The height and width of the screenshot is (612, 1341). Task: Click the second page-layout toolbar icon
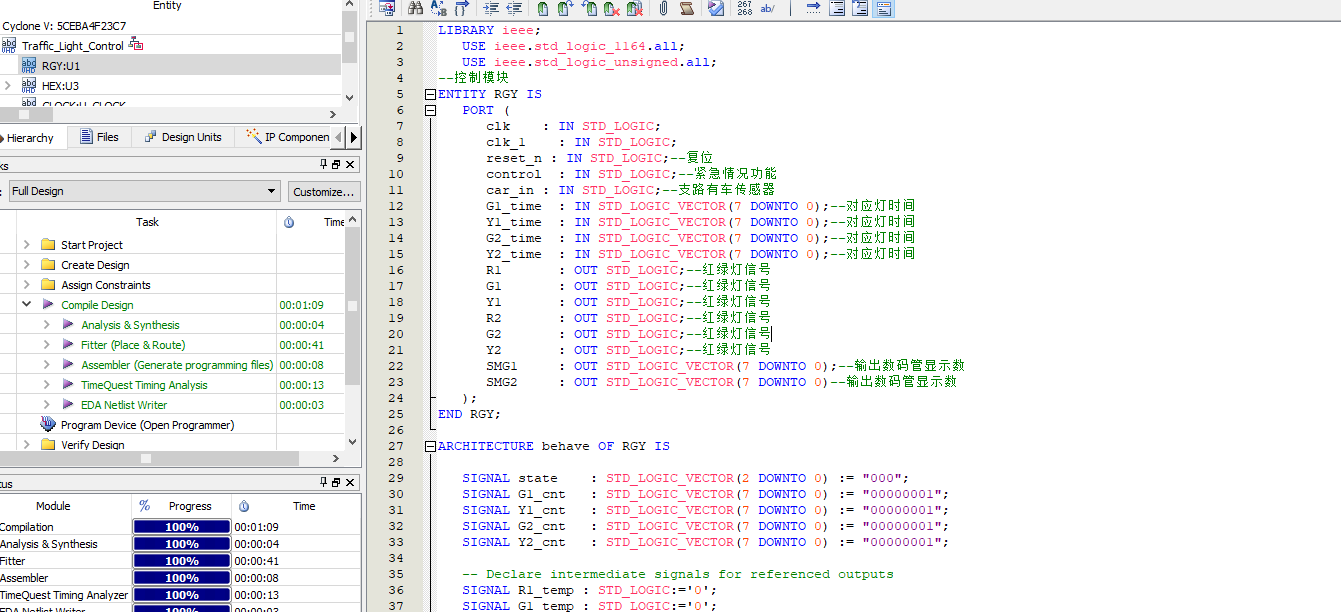860,8
